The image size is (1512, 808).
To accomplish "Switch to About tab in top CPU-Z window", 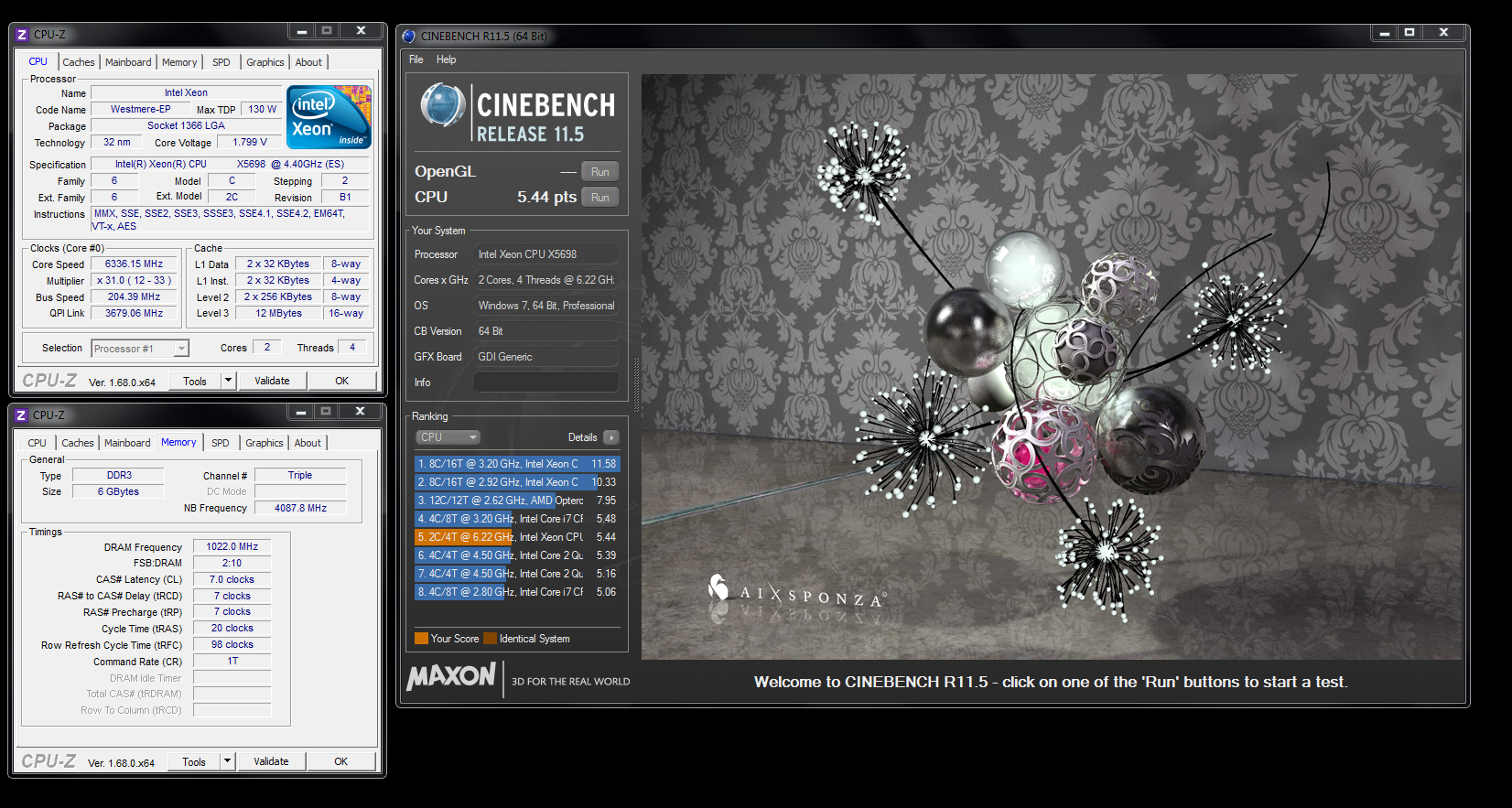I will 308,62.
